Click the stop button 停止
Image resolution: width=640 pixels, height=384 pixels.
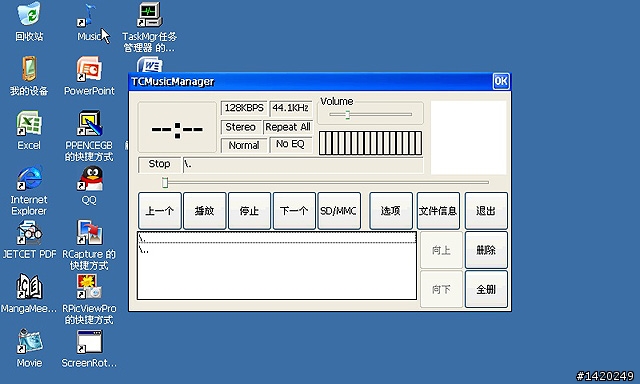tap(249, 211)
